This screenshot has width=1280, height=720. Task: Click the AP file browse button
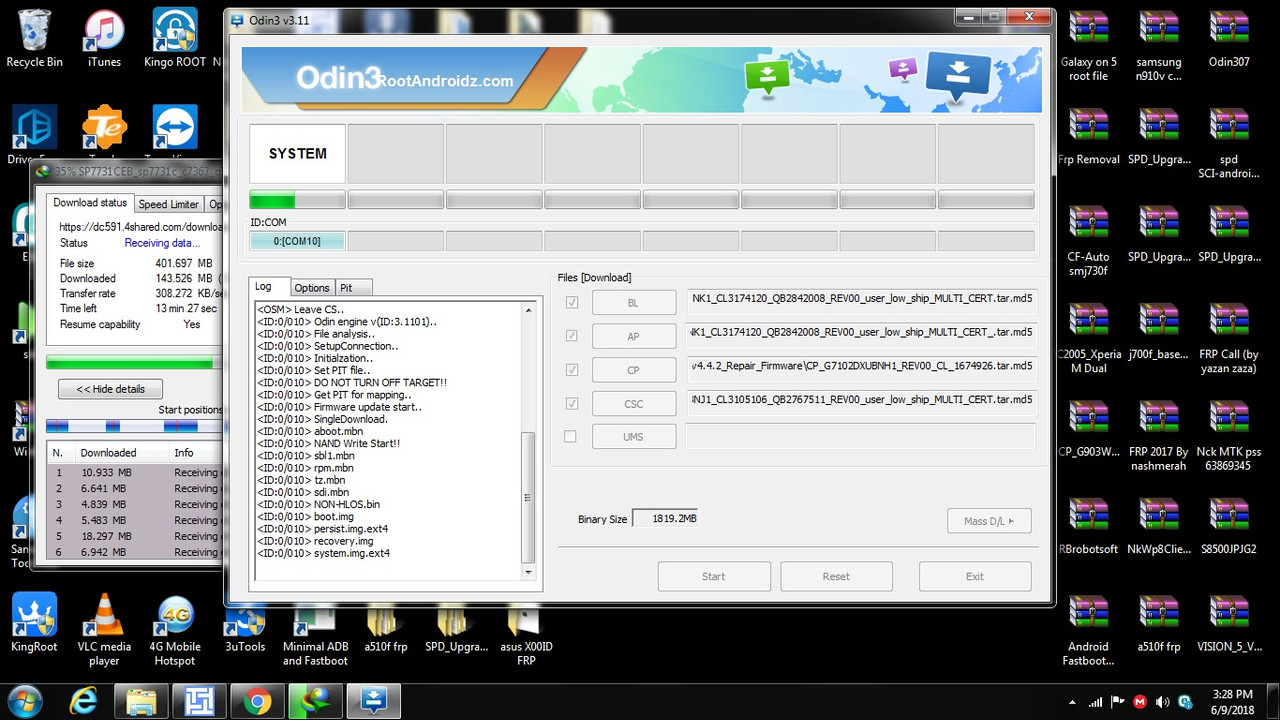634,336
